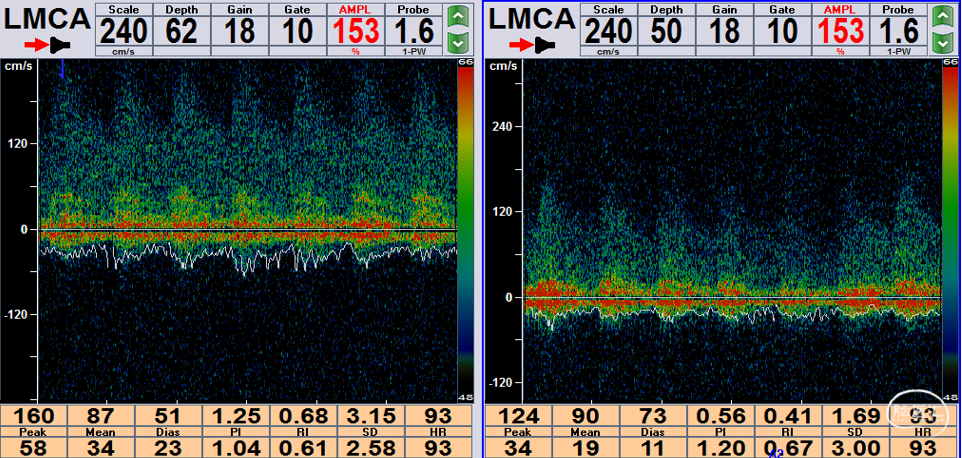Select the Mean value 90
Image resolution: width=962 pixels, height=458 pixels.
pyautogui.click(x=585, y=416)
